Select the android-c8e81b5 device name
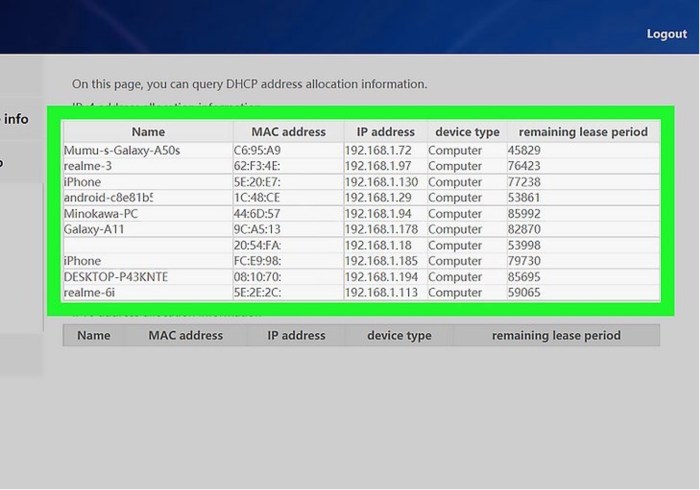Image resolution: width=700 pixels, height=490 pixels. coord(108,198)
